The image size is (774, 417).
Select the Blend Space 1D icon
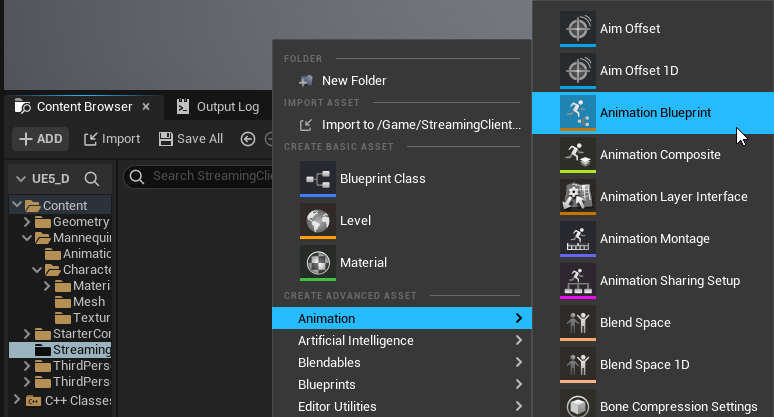(x=577, y=363)
